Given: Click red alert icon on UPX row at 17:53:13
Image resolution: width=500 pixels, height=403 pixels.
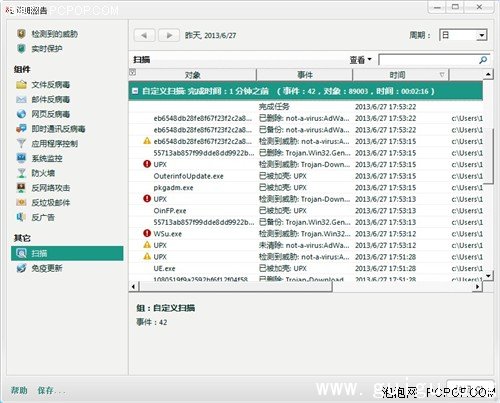Looking at the screenshot, I should [x=147, y=199].
